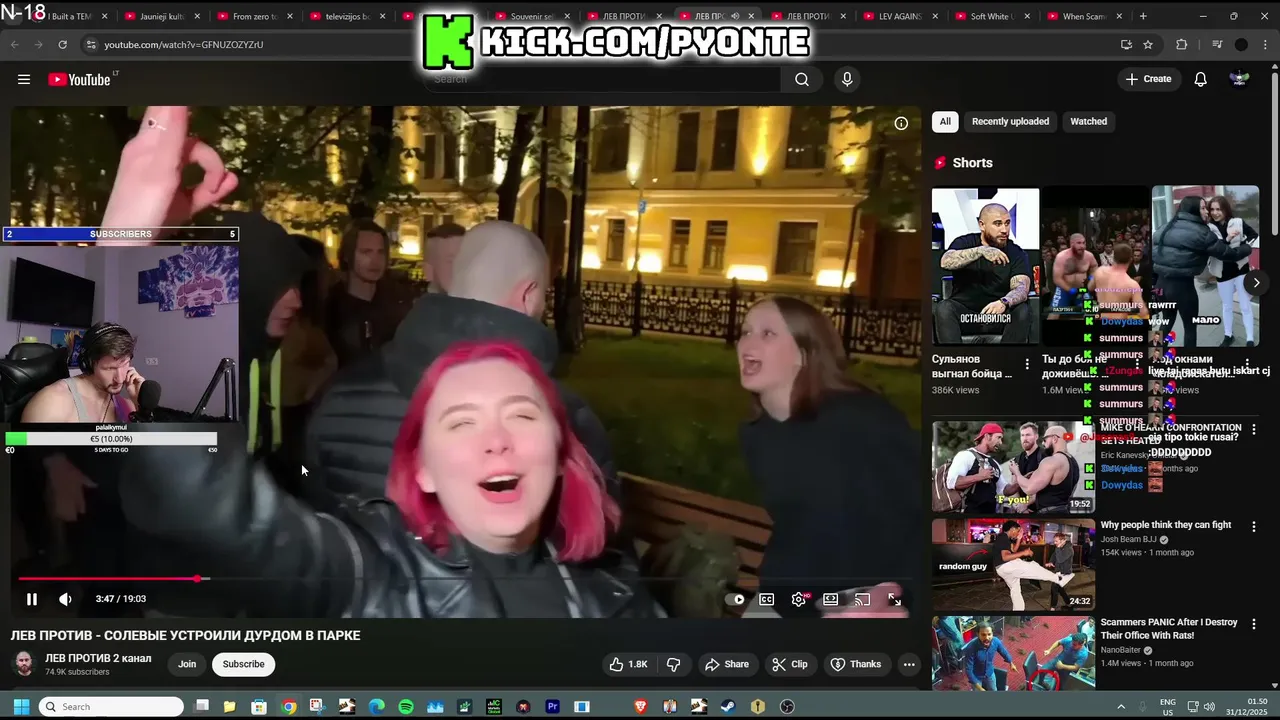Open the player settings gear
Image resolution: width=1280 pixels, height=720 pixels.
click(x=798, y=600)
